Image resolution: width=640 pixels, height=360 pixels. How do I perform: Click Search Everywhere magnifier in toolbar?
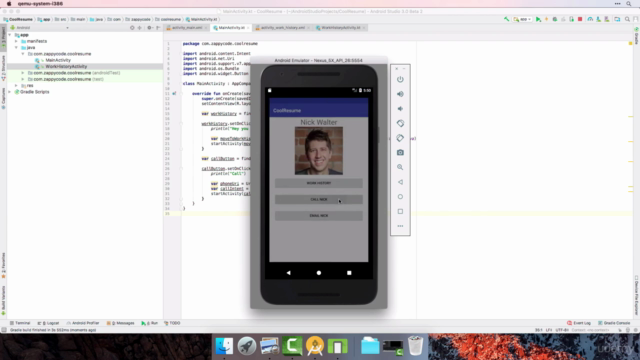(x=627, y=19)
